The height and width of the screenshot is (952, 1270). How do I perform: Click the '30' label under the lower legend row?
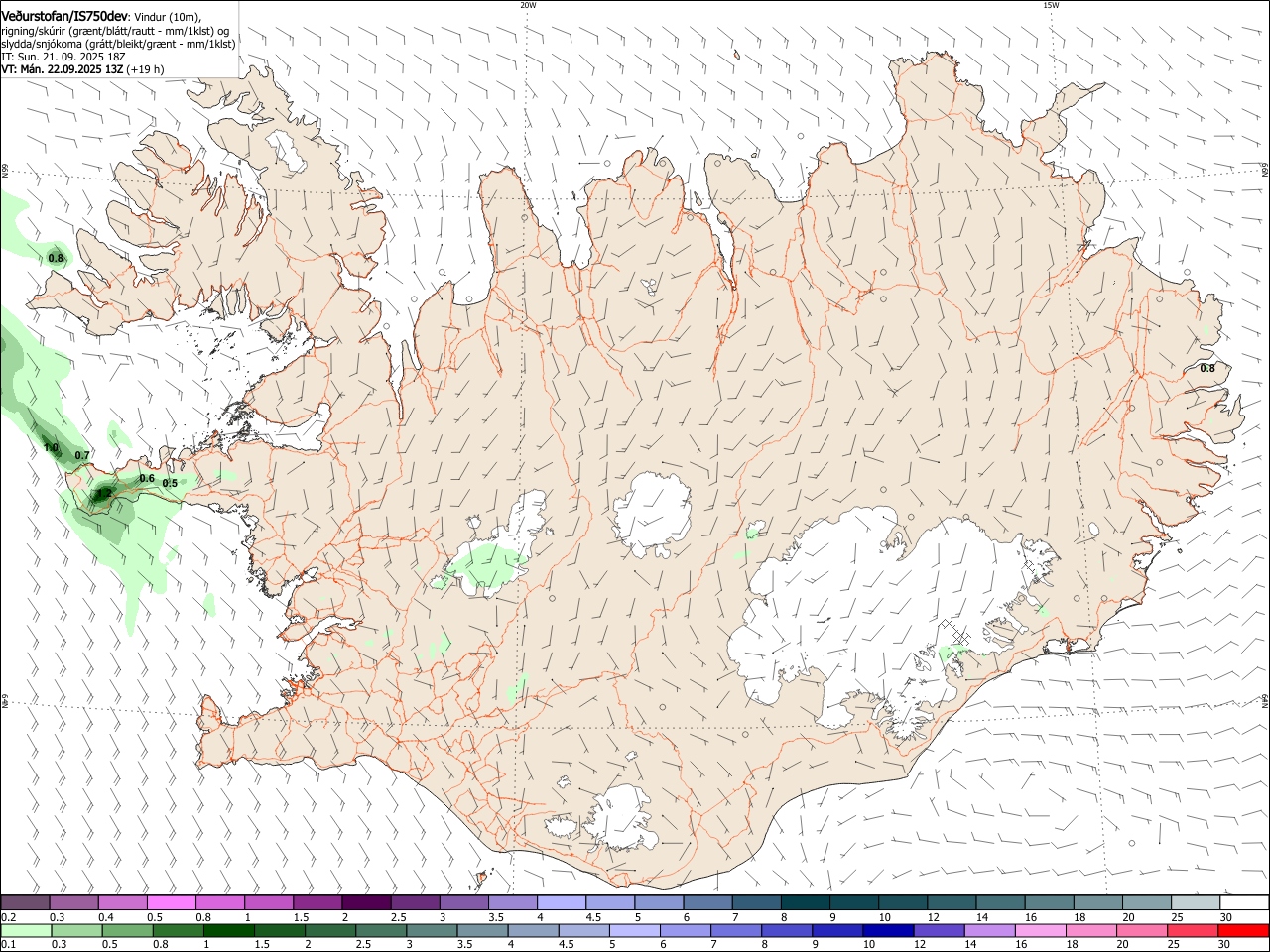click(x=1222, y=944)
